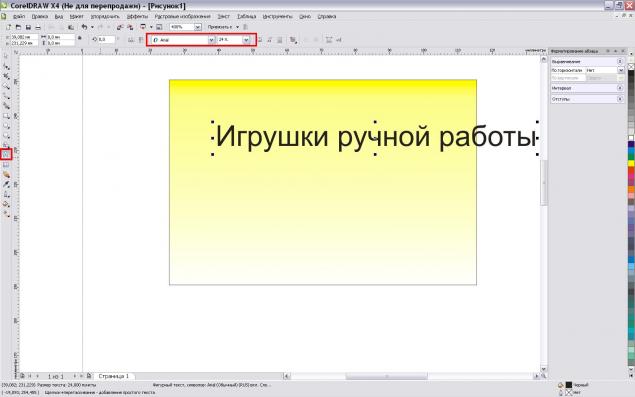Open the Undo history dropdown arrow
The width and height of the screenshot is (635, 397).
click(92, 27)
